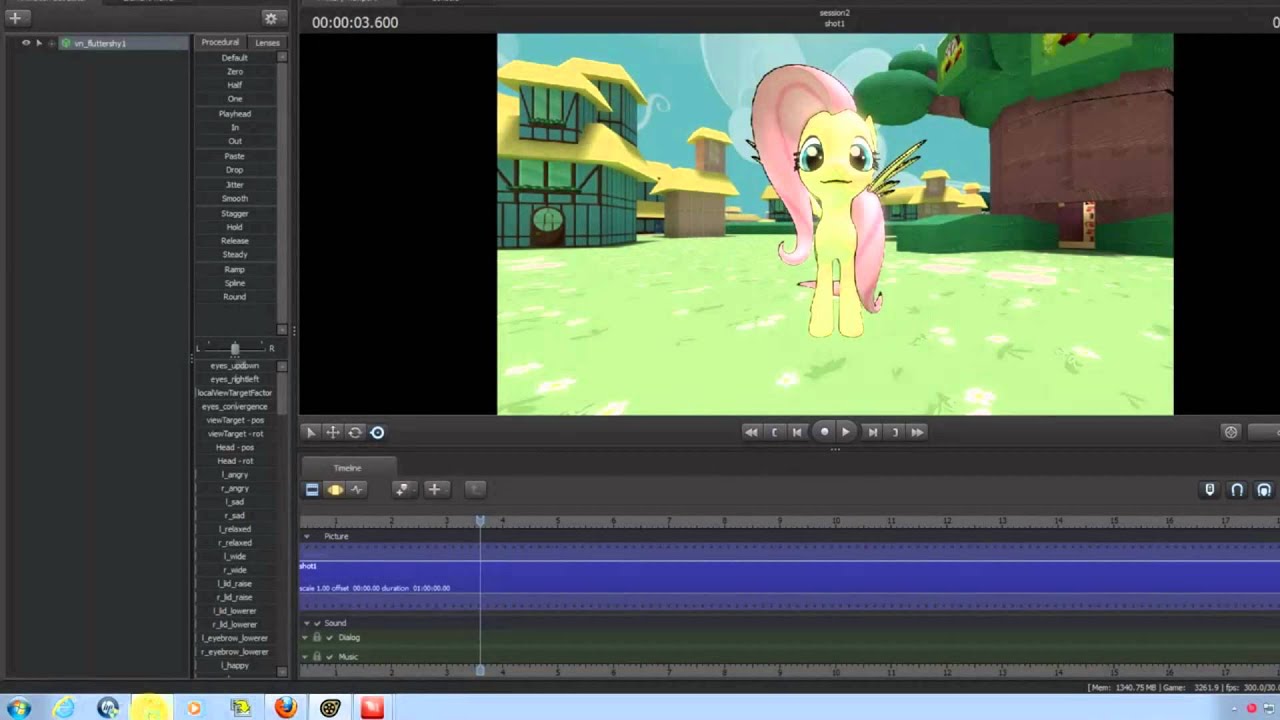Click the timeline plus add button

tap(434, 489)
